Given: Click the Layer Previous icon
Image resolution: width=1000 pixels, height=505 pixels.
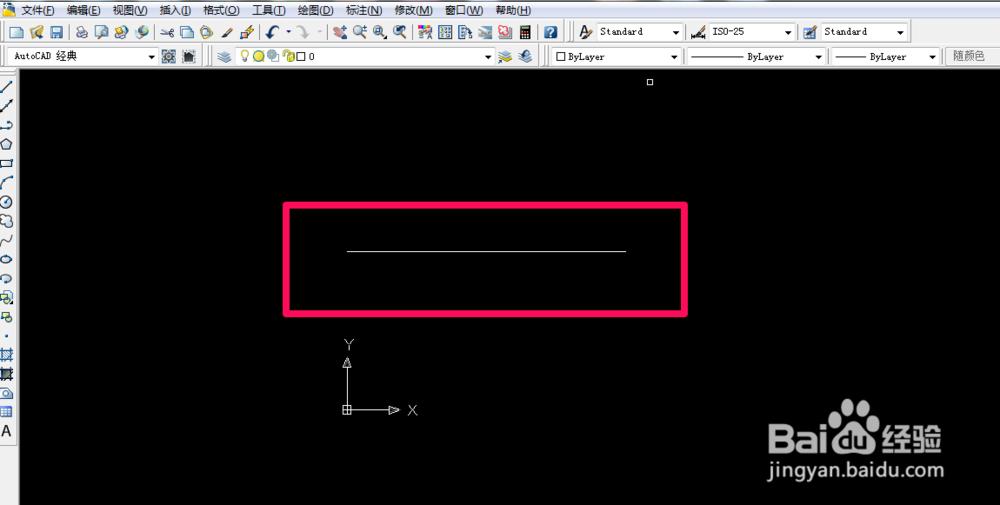Looking at the screenshot, I should coord(526,57).
